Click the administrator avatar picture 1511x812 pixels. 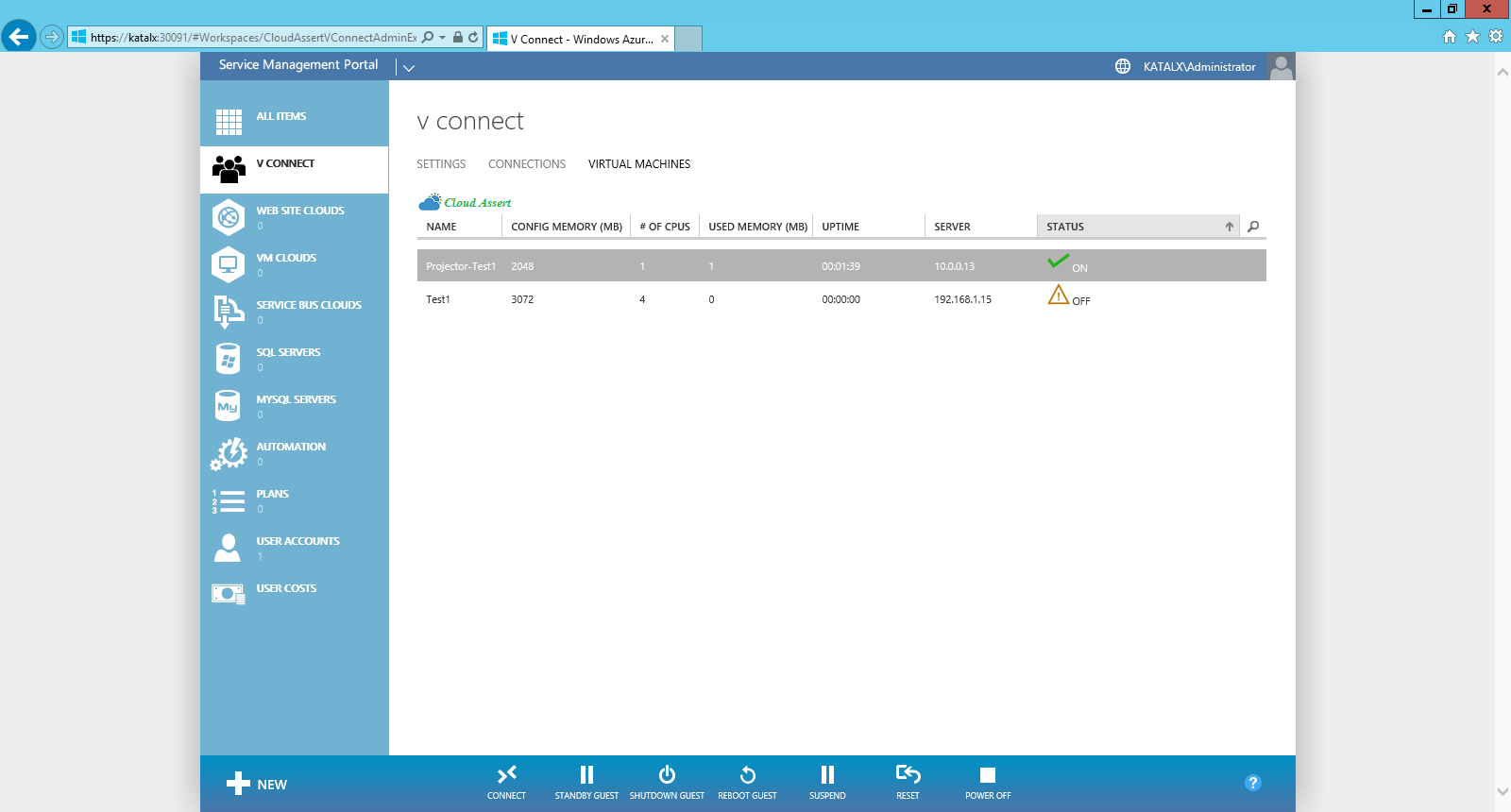click(x=1281, y=66)
